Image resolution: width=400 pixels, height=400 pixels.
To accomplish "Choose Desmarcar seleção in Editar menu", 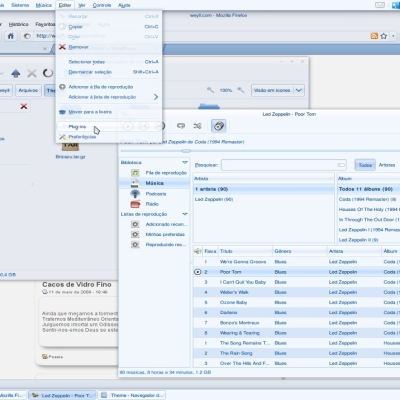I will tap(109, 72).
